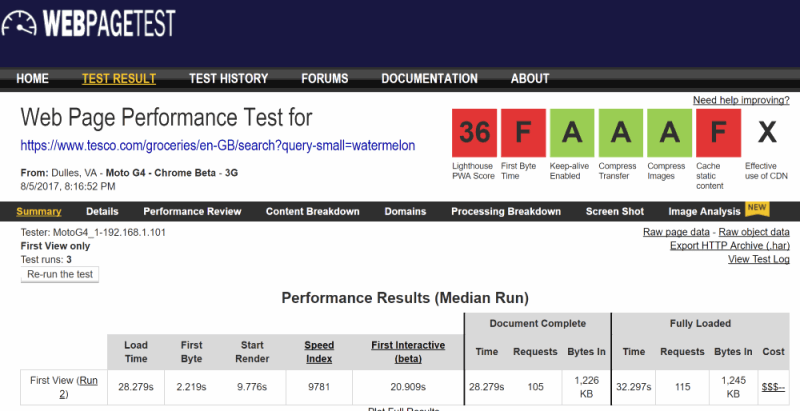Click Fully Loaded bytes 1,245 KB
This screenshot has height=411, width=800.
pos(733,387)
